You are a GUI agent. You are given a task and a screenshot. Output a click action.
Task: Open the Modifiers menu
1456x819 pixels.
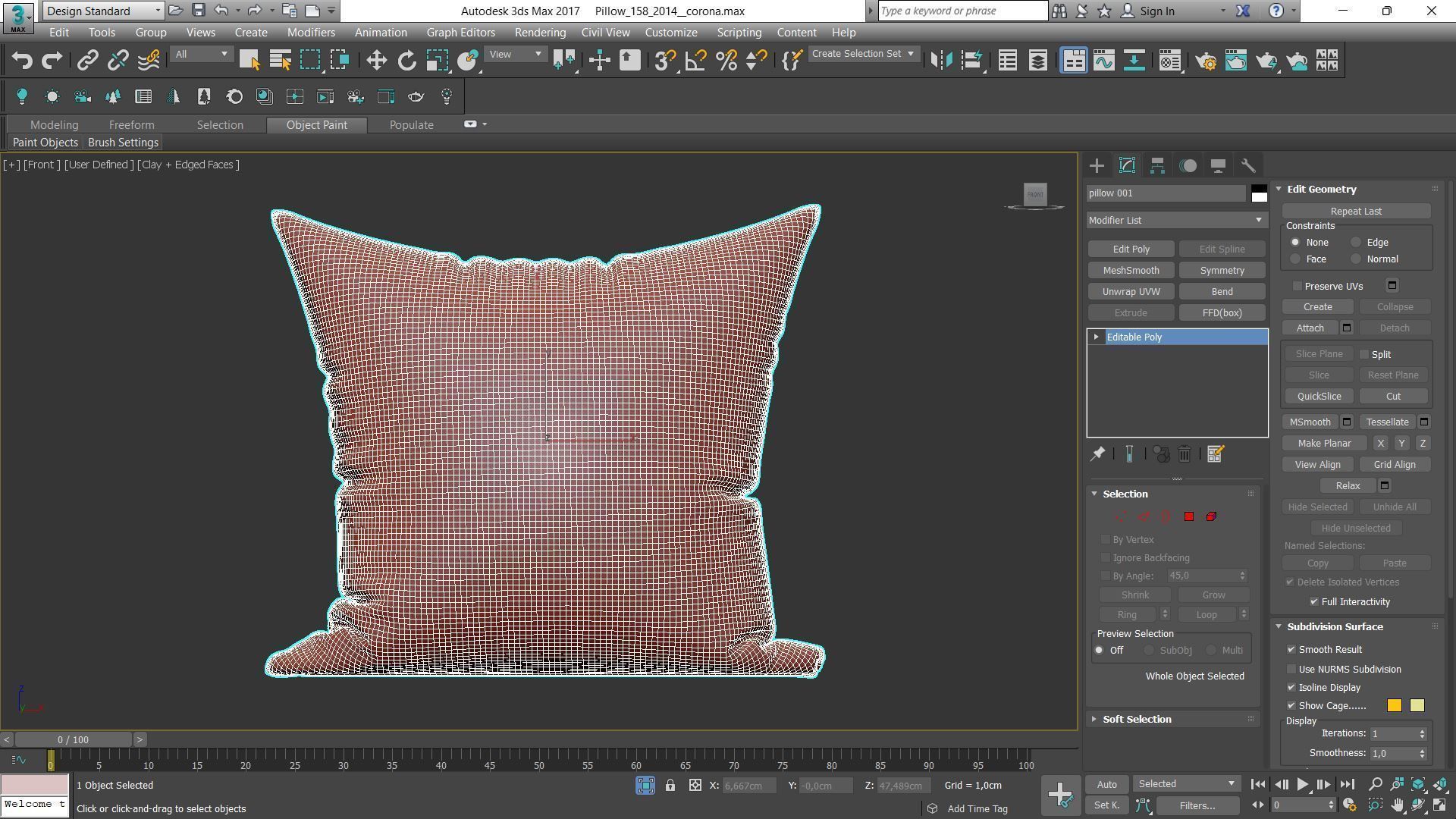pyautogui.click(x=311, y=33)
